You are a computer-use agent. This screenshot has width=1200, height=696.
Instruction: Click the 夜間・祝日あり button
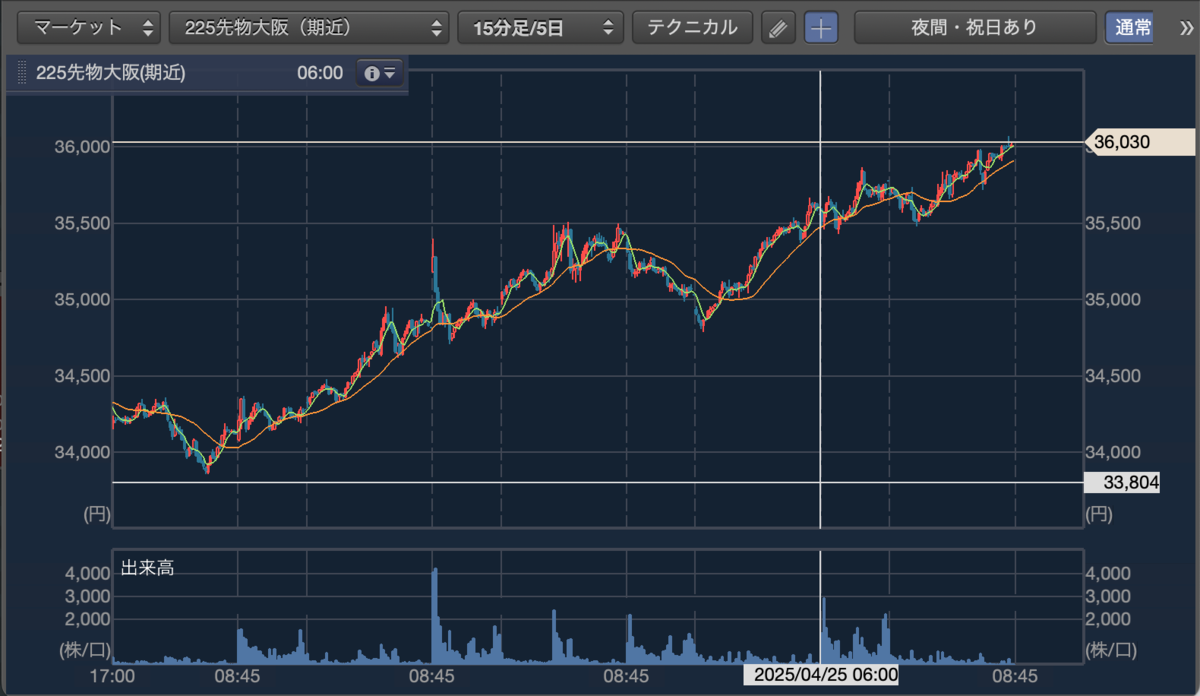975,27
